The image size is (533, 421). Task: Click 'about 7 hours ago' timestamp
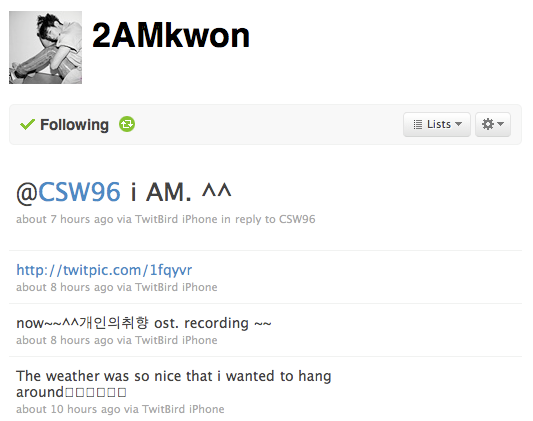point(65,219)
